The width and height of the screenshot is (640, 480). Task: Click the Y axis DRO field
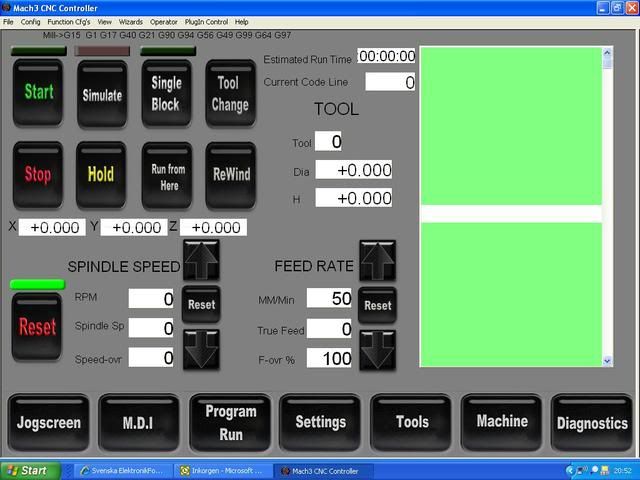tap(134, 227)
